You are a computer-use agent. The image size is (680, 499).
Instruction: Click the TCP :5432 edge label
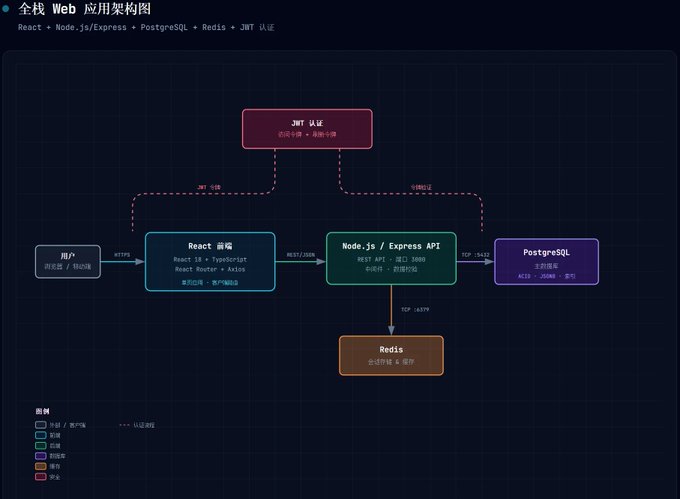coord(475,254)
